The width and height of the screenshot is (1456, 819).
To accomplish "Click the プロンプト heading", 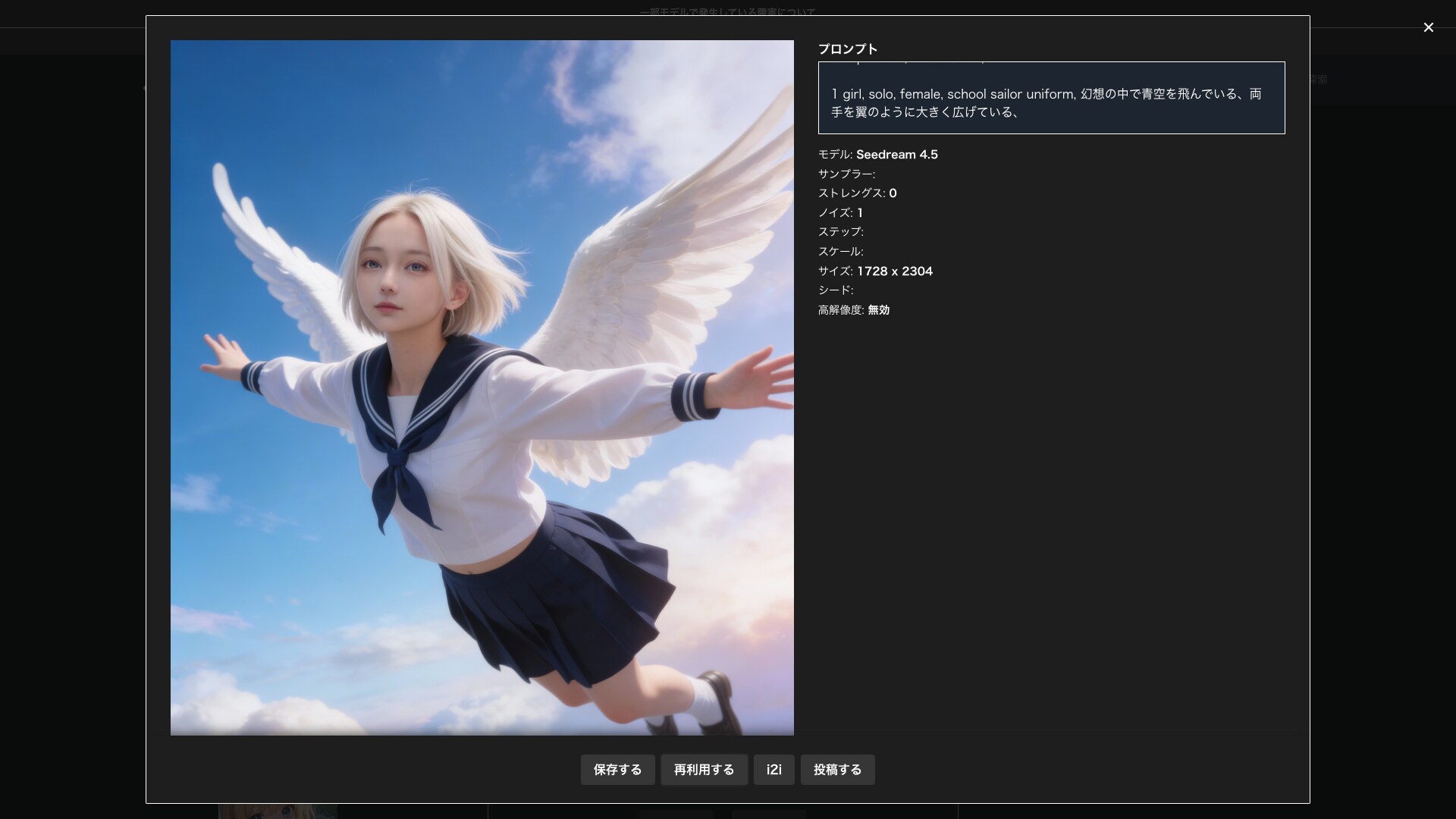I will tap(848, 49).
